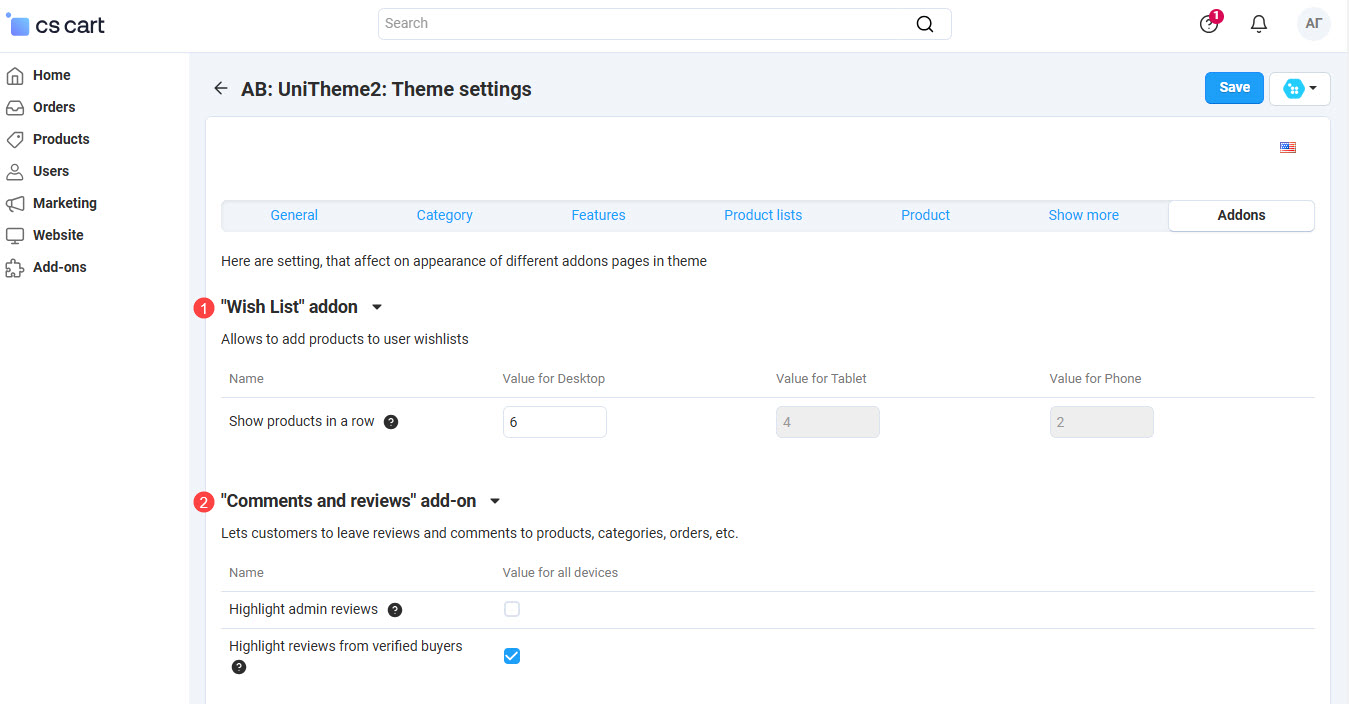
Task: Click "Highlight admin reviews" label
Action: coord(304,609)
